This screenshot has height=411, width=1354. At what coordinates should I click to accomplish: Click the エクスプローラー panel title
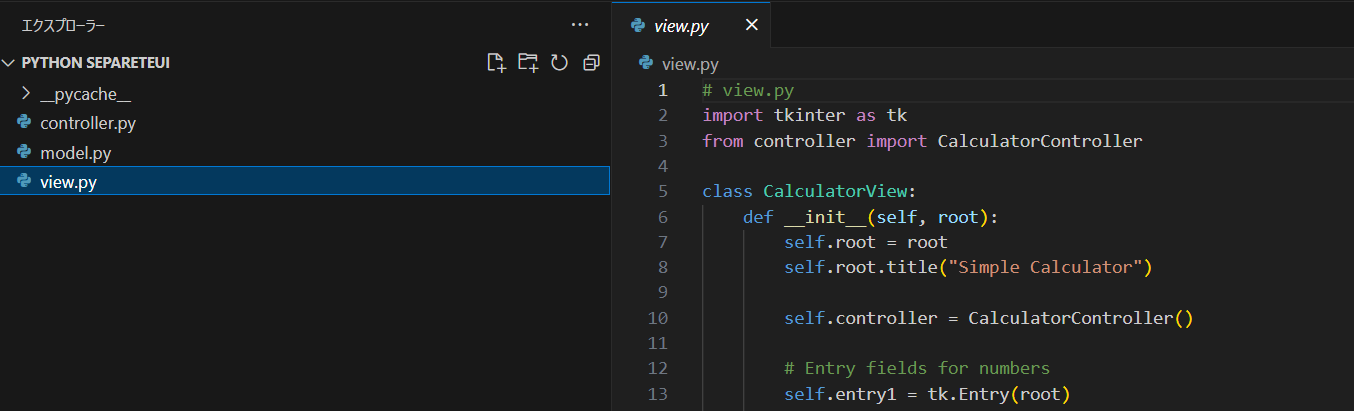click(x=63, y=25)
